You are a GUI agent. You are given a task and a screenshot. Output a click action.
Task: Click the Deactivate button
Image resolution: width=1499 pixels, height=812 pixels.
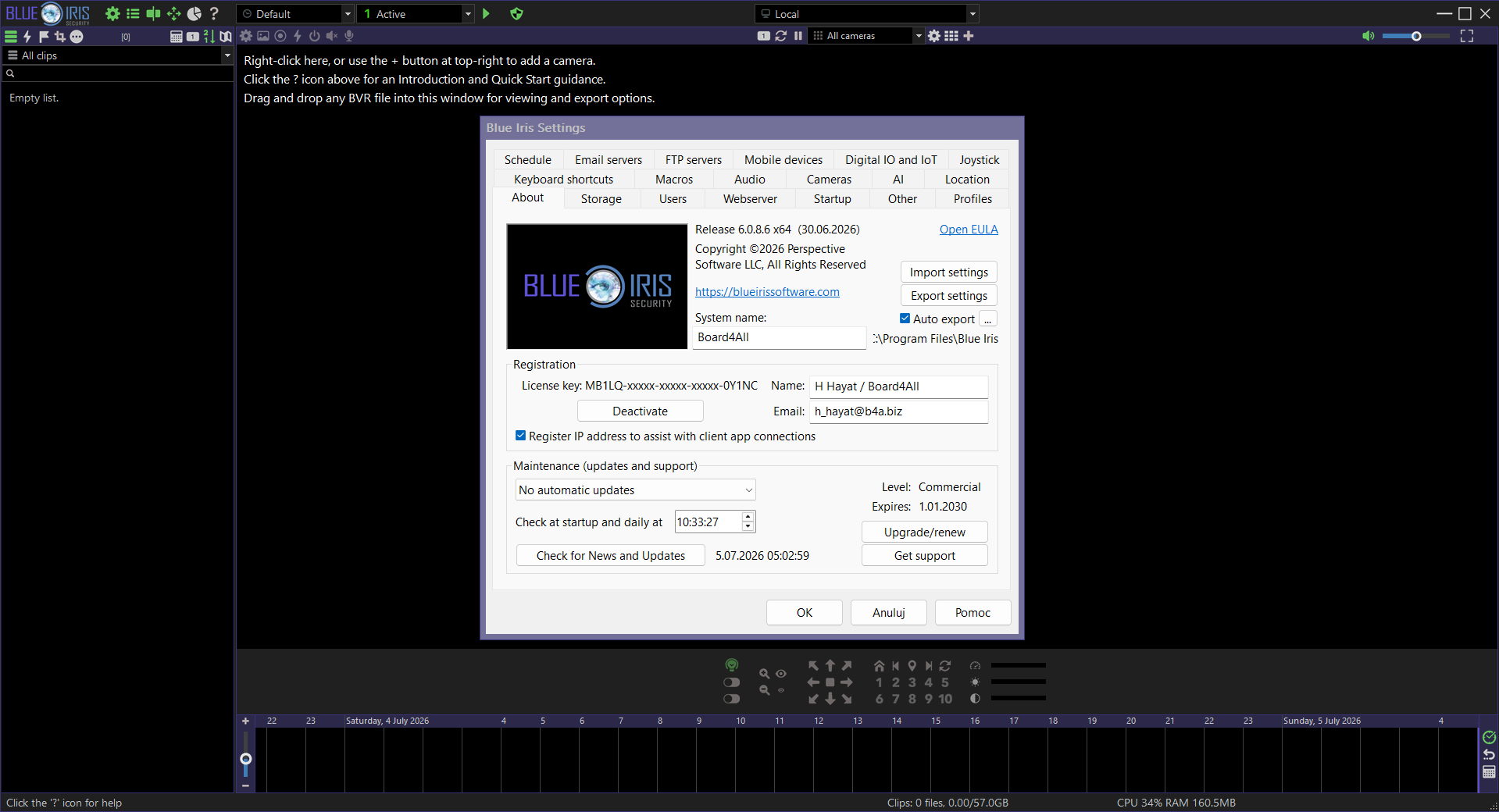point(640,411)
